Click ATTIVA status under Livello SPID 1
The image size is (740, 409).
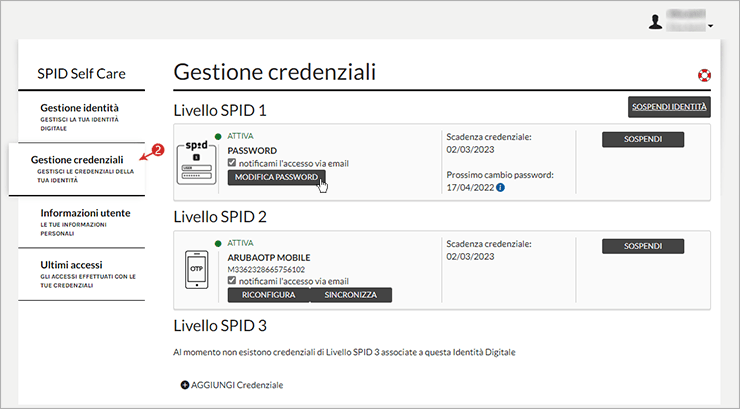[x=240, y=136]
